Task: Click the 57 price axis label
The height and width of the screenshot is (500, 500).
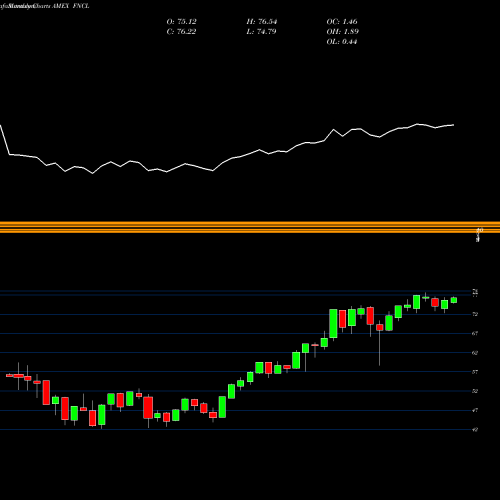Action: [475, 372]
